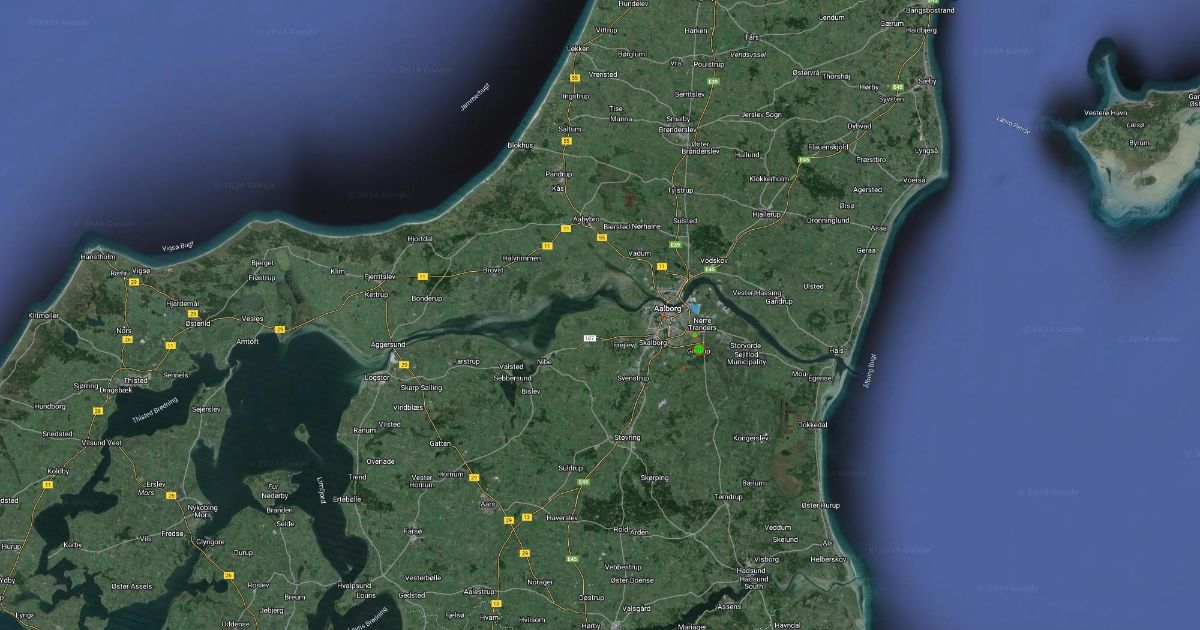Click the Hanstholm label

click(99, 256)
